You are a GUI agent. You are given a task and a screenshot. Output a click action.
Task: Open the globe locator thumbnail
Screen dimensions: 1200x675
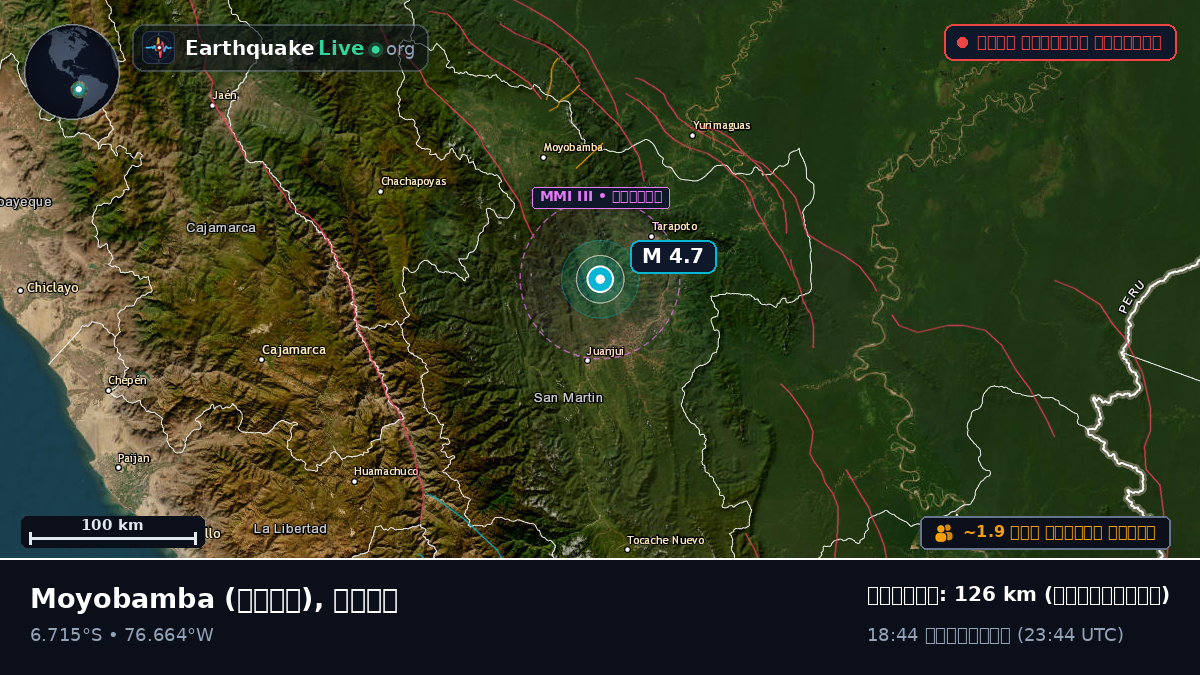pos(72,72)
